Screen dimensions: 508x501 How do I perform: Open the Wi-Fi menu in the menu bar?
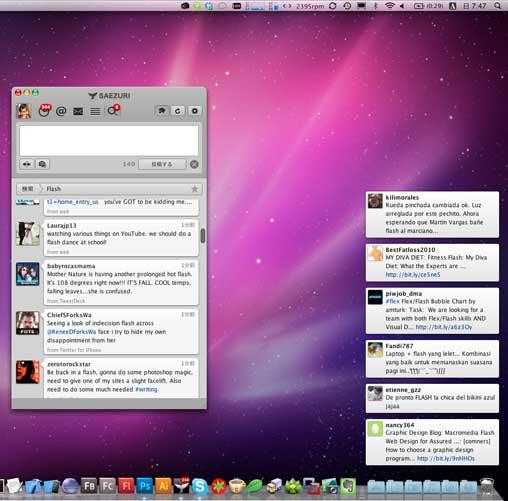[390, 6]
